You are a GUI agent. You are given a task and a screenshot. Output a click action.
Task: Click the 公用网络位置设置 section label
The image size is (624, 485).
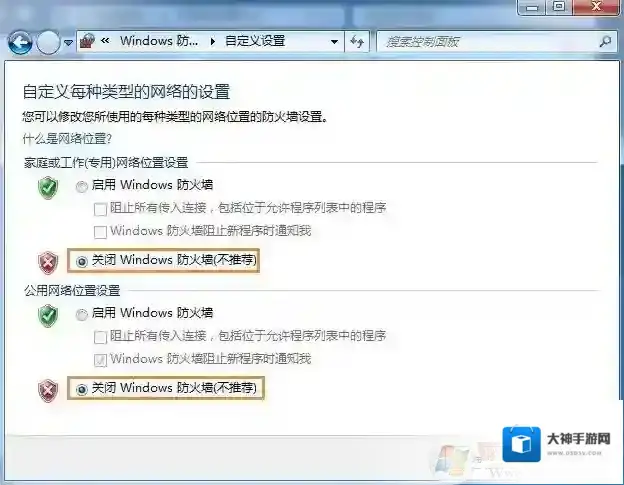click(72, 290)
